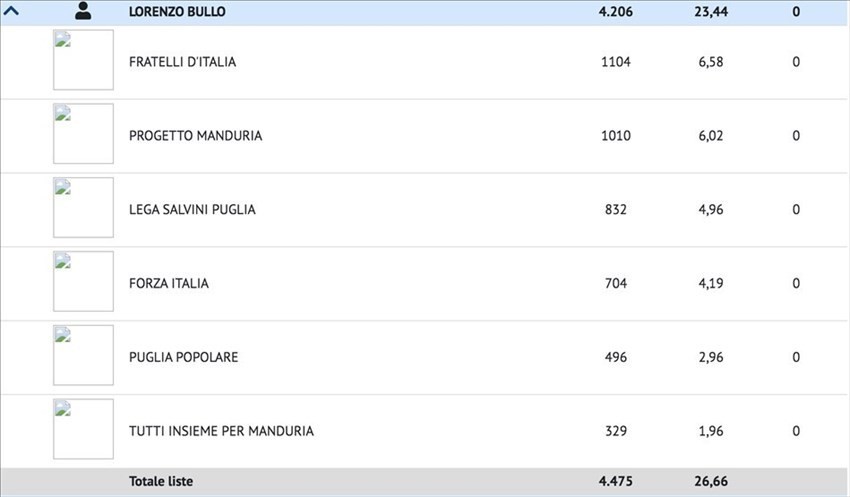The image size is (850, 497).
Task: Click the candidate person icon
Action: (83, 11)
